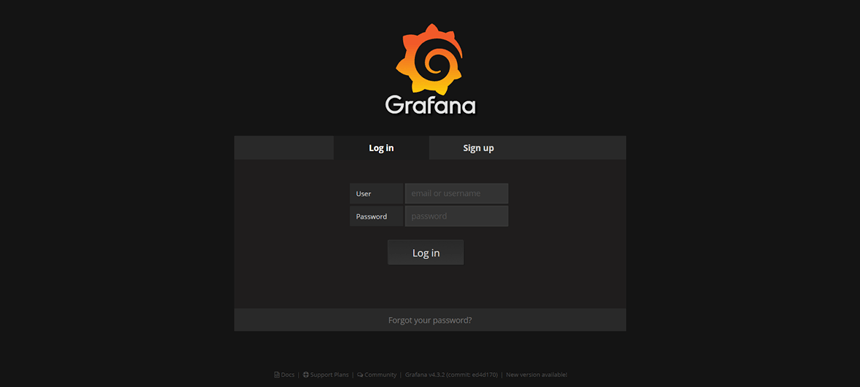Open the Support Plans footer link text
860x387 pixels.
(x=329, y=375)
